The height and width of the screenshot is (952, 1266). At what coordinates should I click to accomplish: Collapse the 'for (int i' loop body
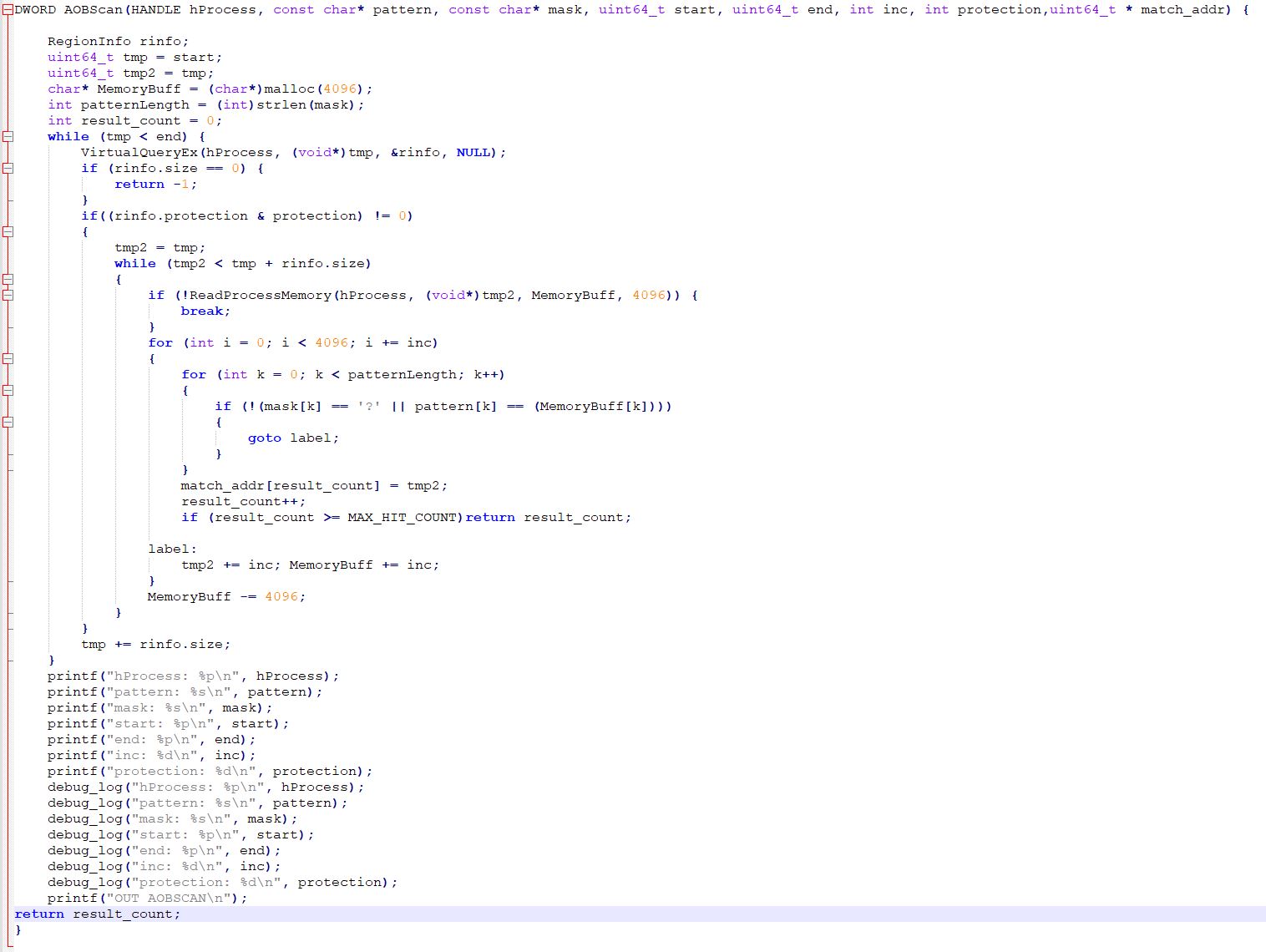point(8,358)
